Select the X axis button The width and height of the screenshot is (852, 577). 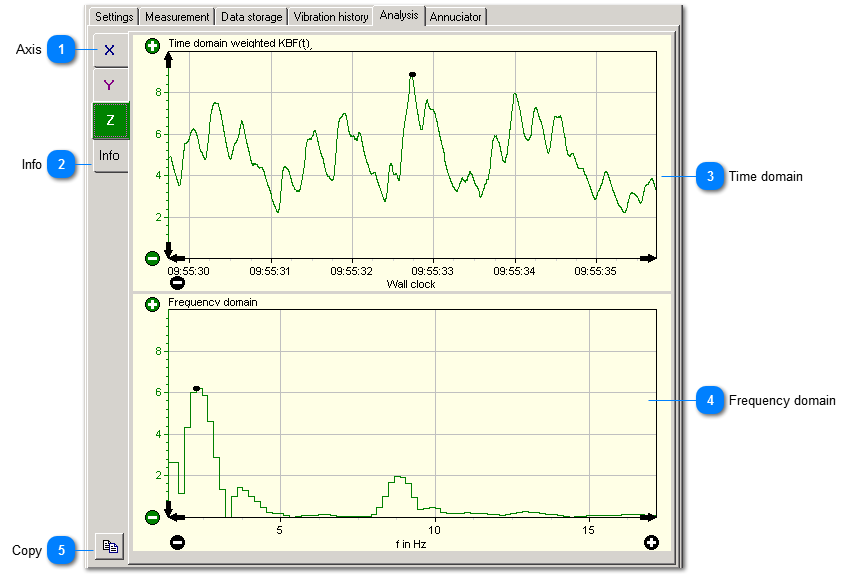(110, 50)
